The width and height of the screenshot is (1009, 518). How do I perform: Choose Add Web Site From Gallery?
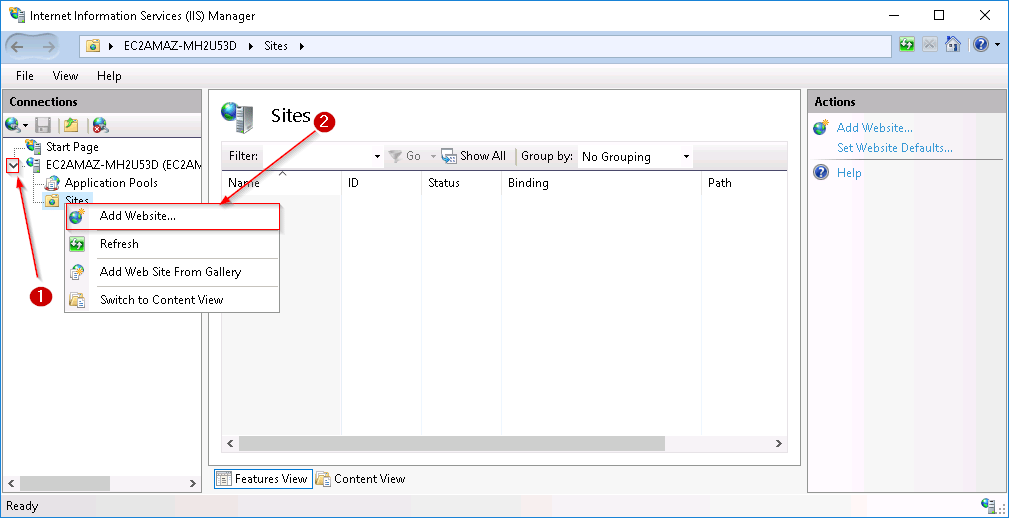(172, 272)
